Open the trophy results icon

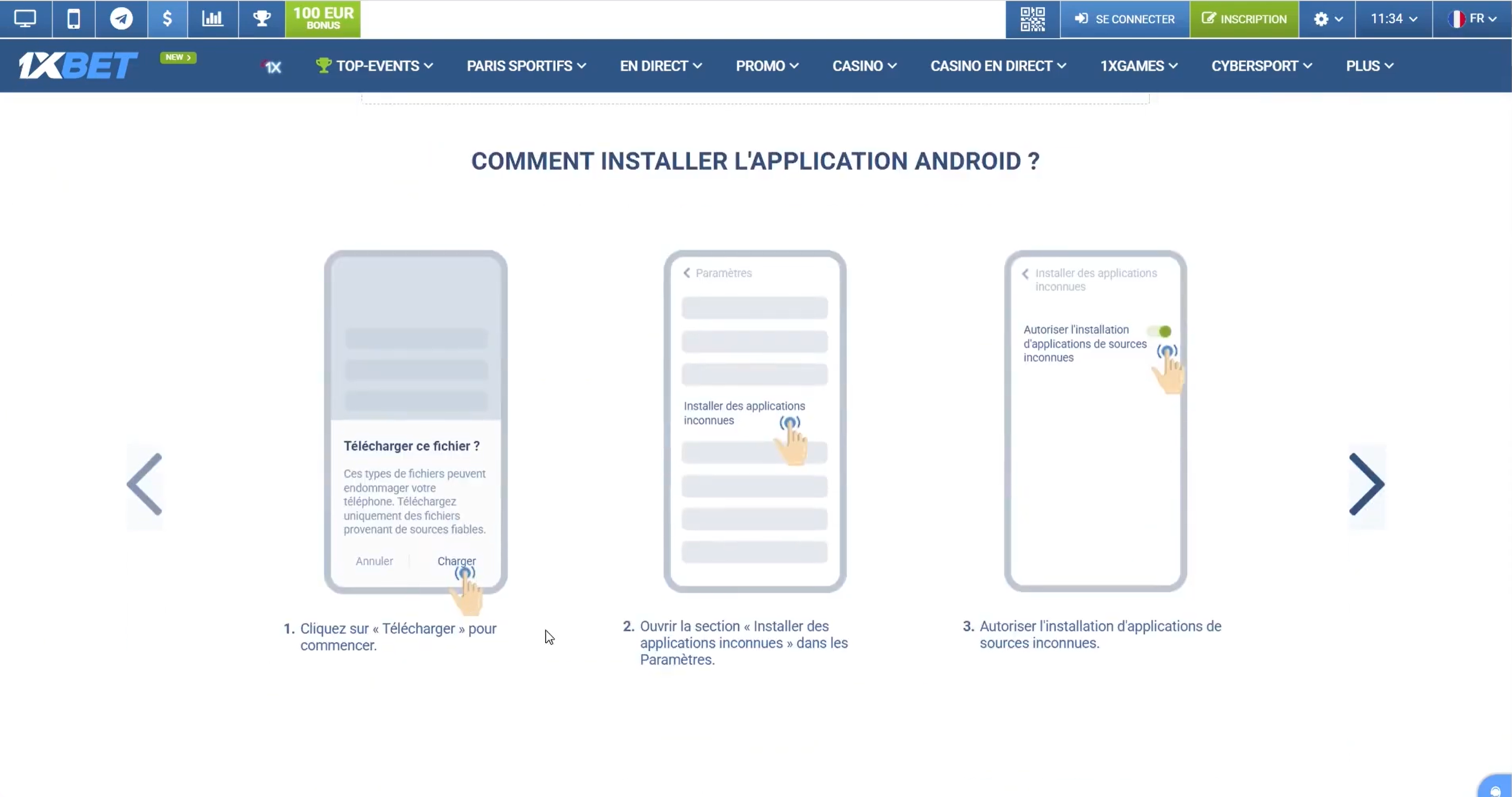[x=261, y=19]
